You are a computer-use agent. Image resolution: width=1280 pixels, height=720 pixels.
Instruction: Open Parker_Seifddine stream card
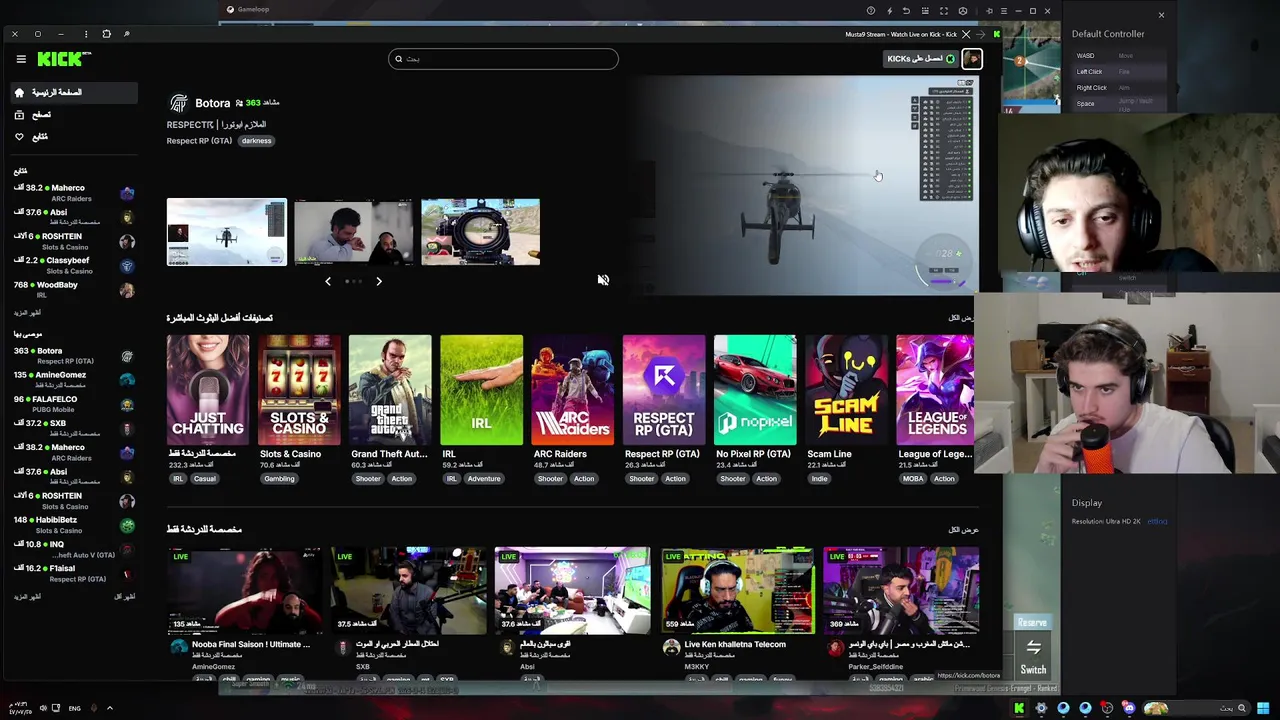pos(901,590)
